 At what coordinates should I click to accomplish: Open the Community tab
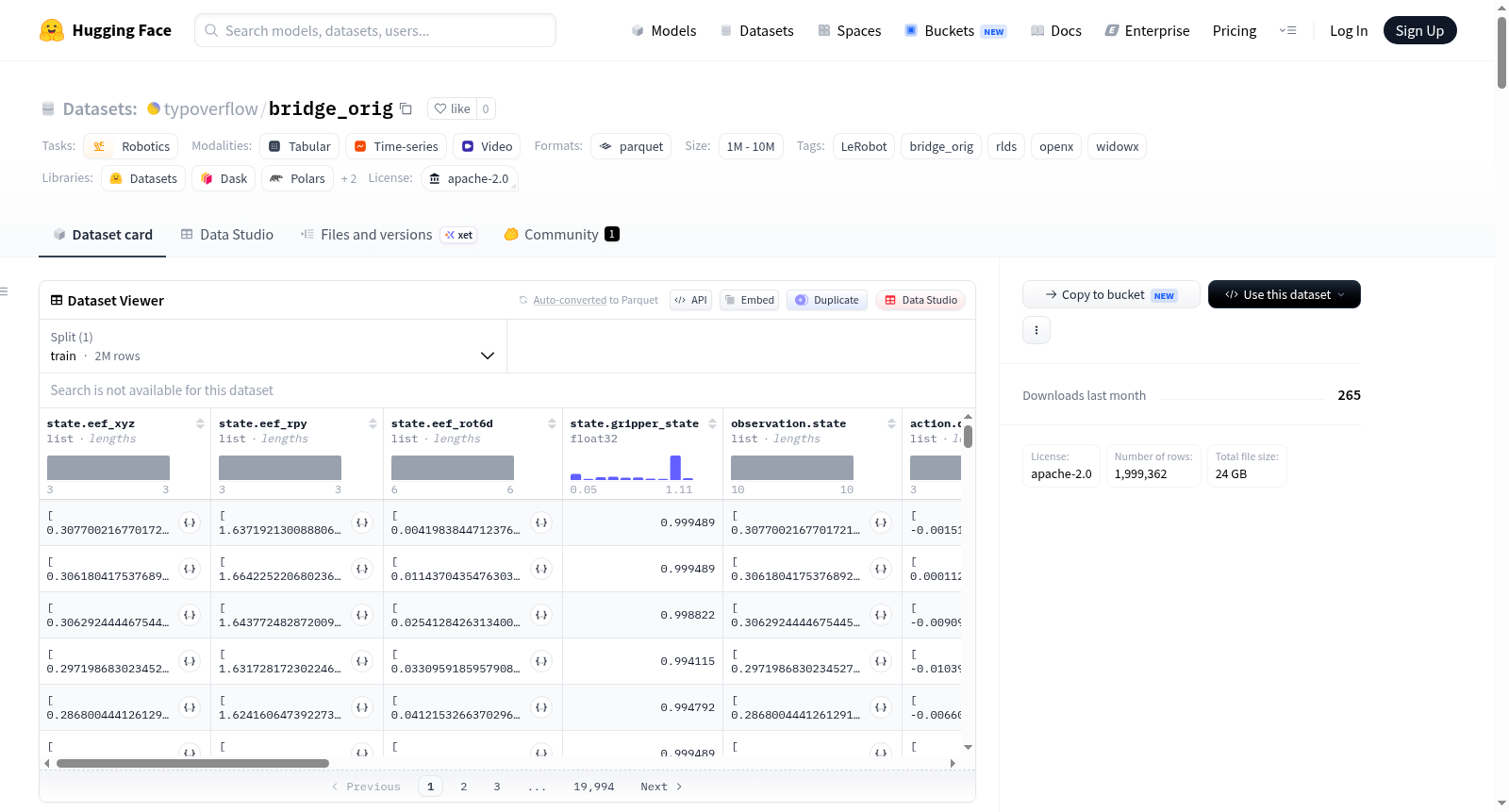coord(562,235)
